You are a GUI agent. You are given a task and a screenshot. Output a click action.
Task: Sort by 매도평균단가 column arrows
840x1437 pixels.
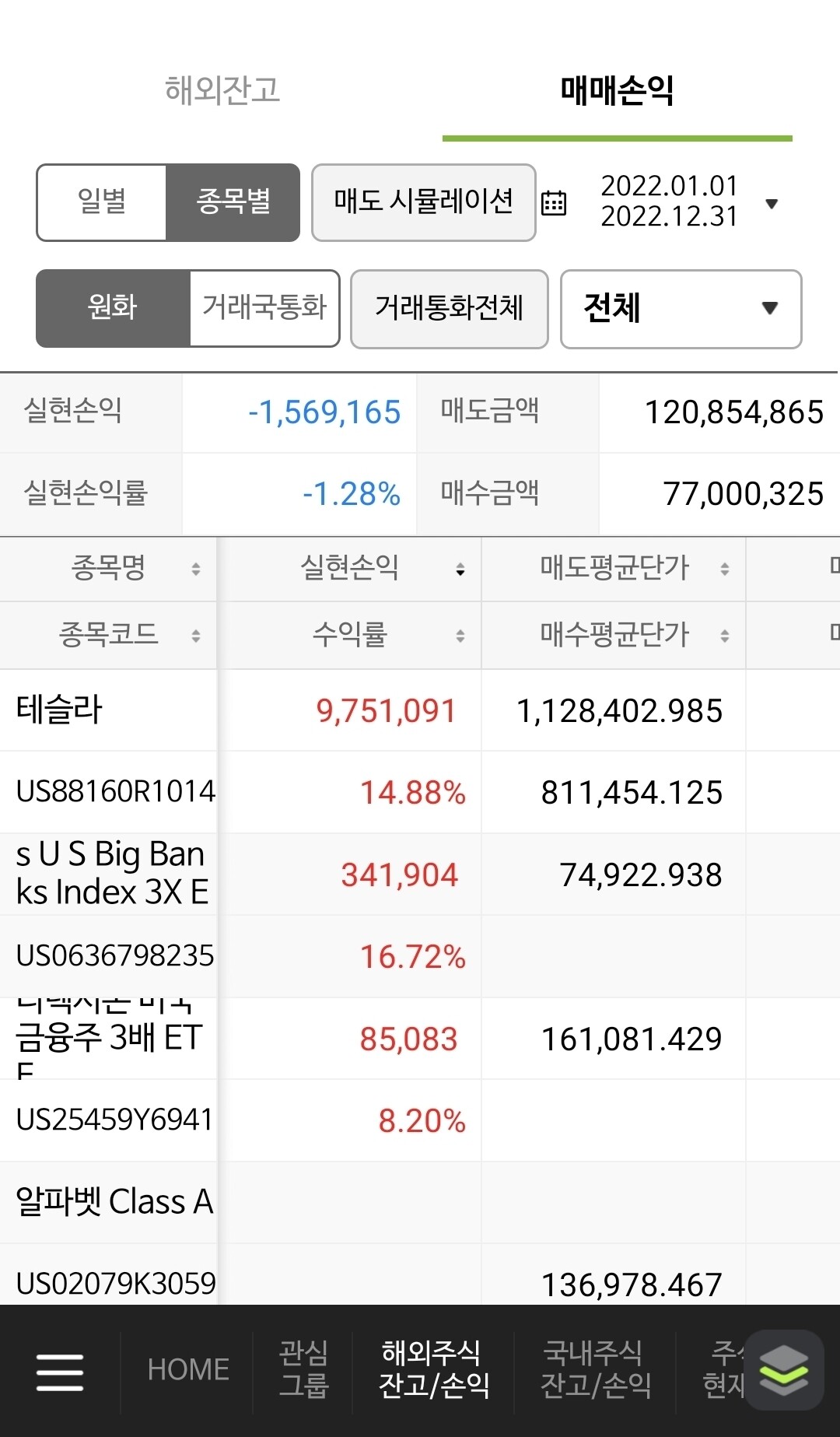coord(724,569)
